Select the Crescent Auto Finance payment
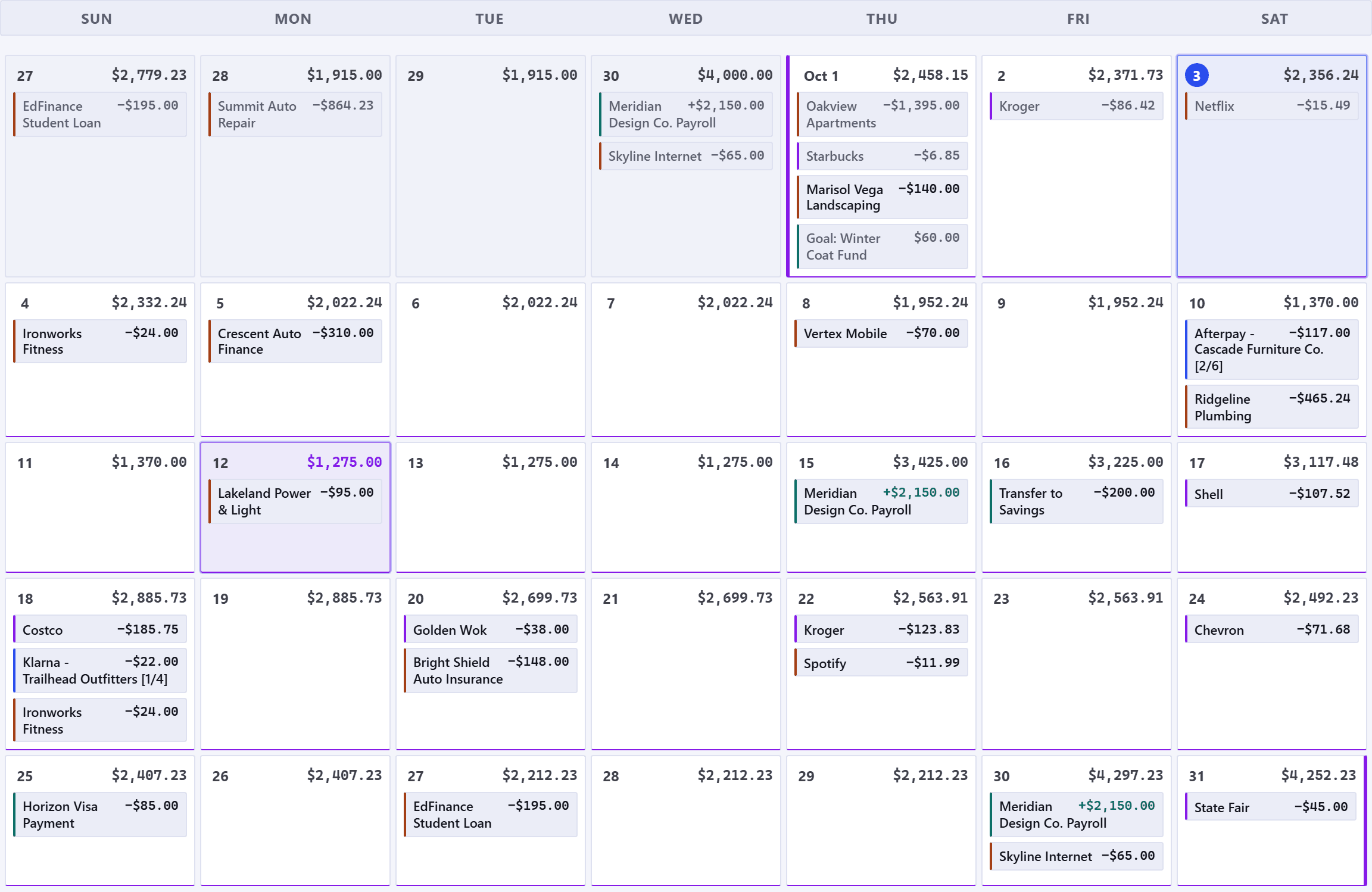The image size is (1372, 892). coord(295,341)
